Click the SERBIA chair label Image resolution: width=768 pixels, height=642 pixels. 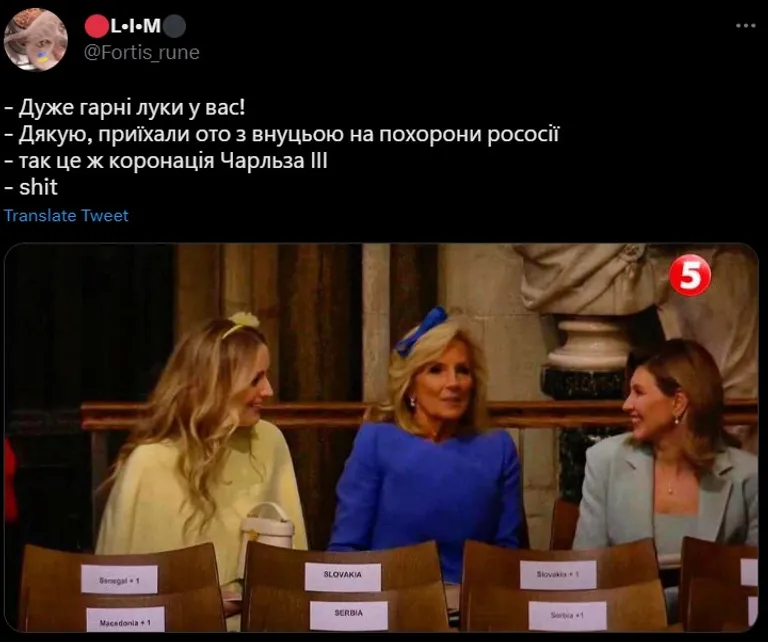pyautogui.click(x=349, y=614)
